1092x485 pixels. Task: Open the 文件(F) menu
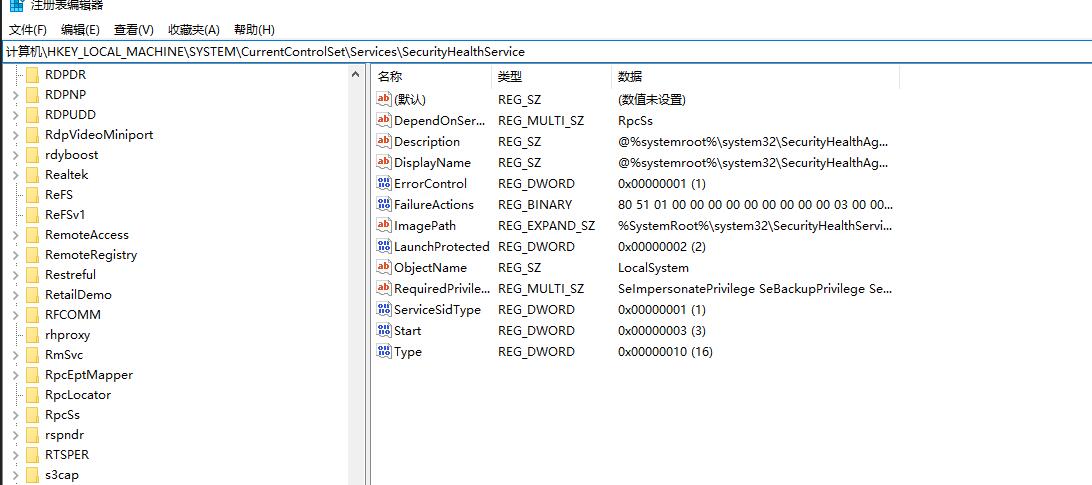coord(27,29)
